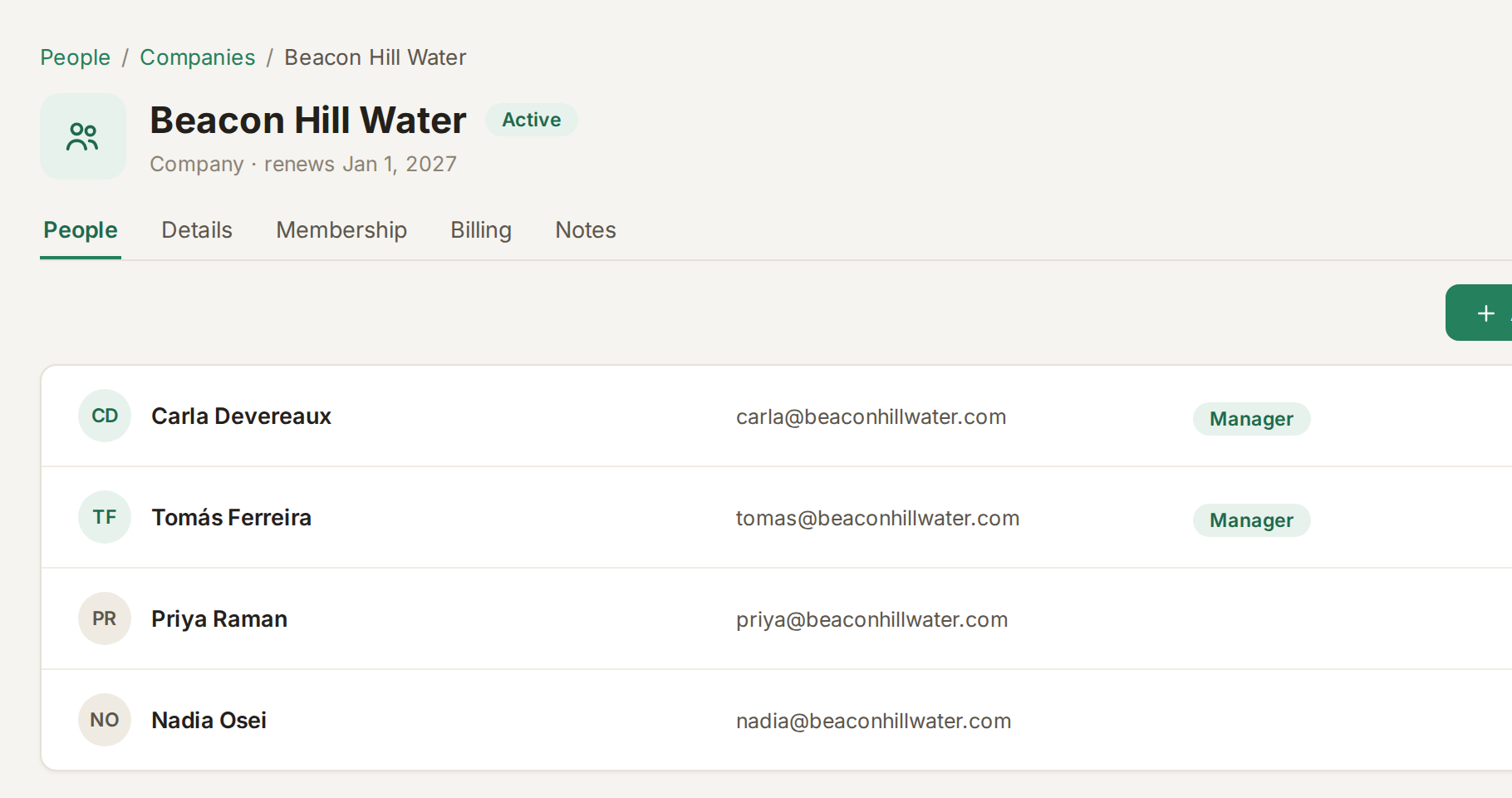Click the company group icon beside Beacon Hill Water

click(83, 136)
